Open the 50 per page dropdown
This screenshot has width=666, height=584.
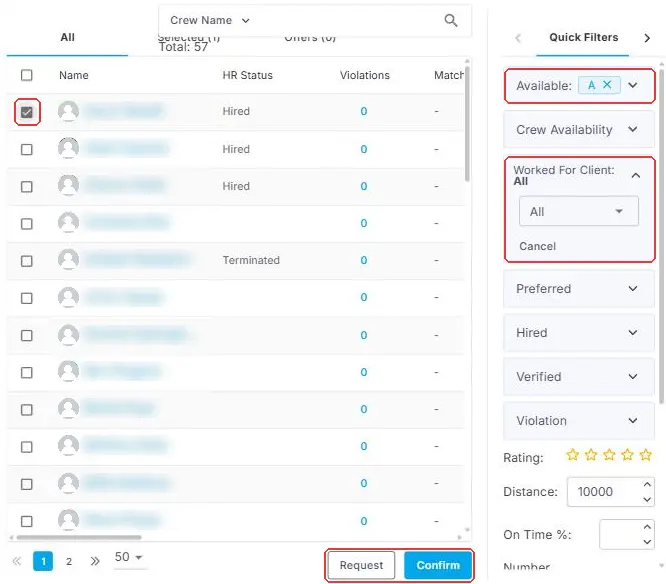(129, 557)
